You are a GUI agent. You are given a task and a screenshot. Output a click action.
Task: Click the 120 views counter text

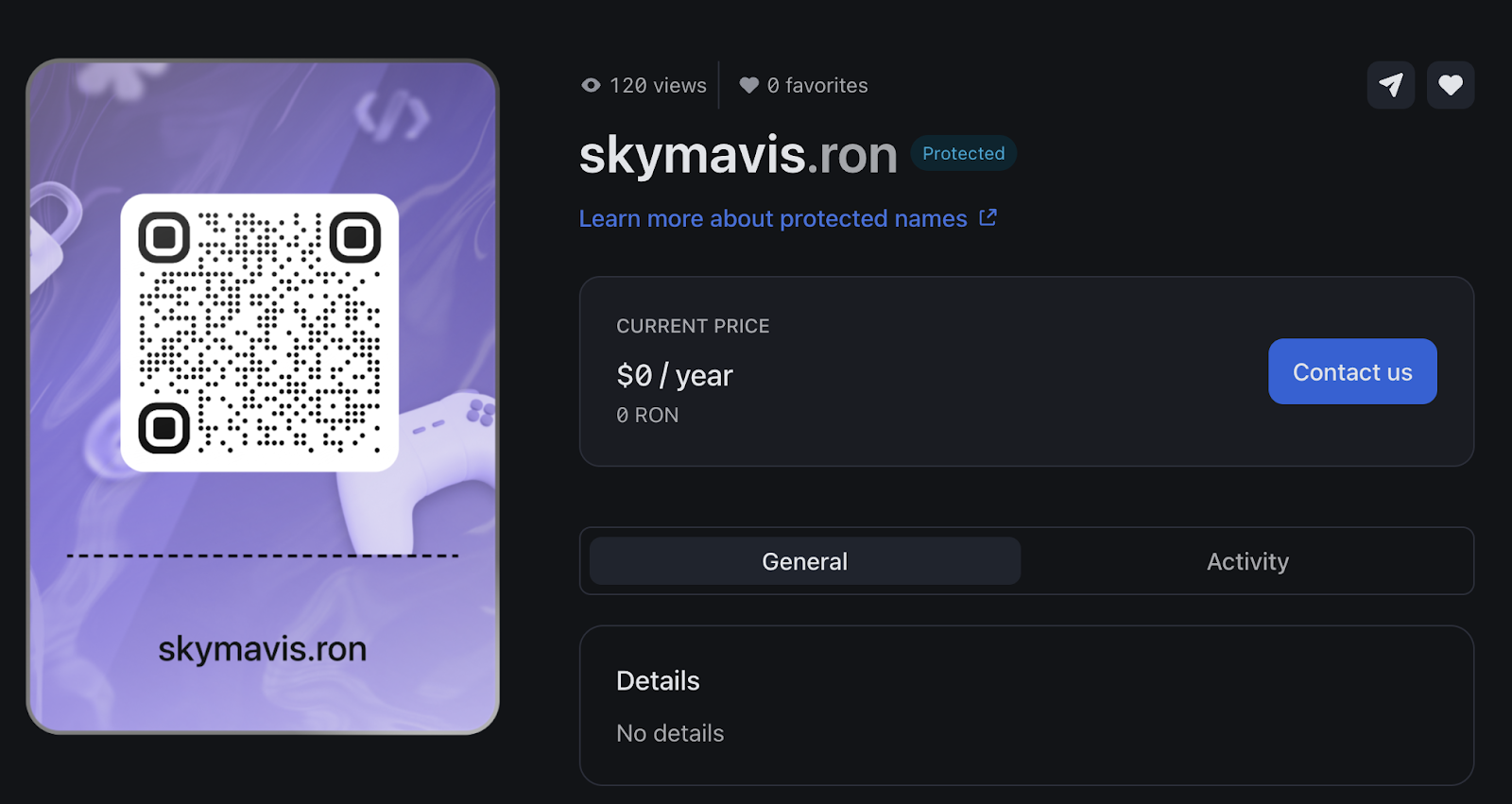[x=658, y=85]
